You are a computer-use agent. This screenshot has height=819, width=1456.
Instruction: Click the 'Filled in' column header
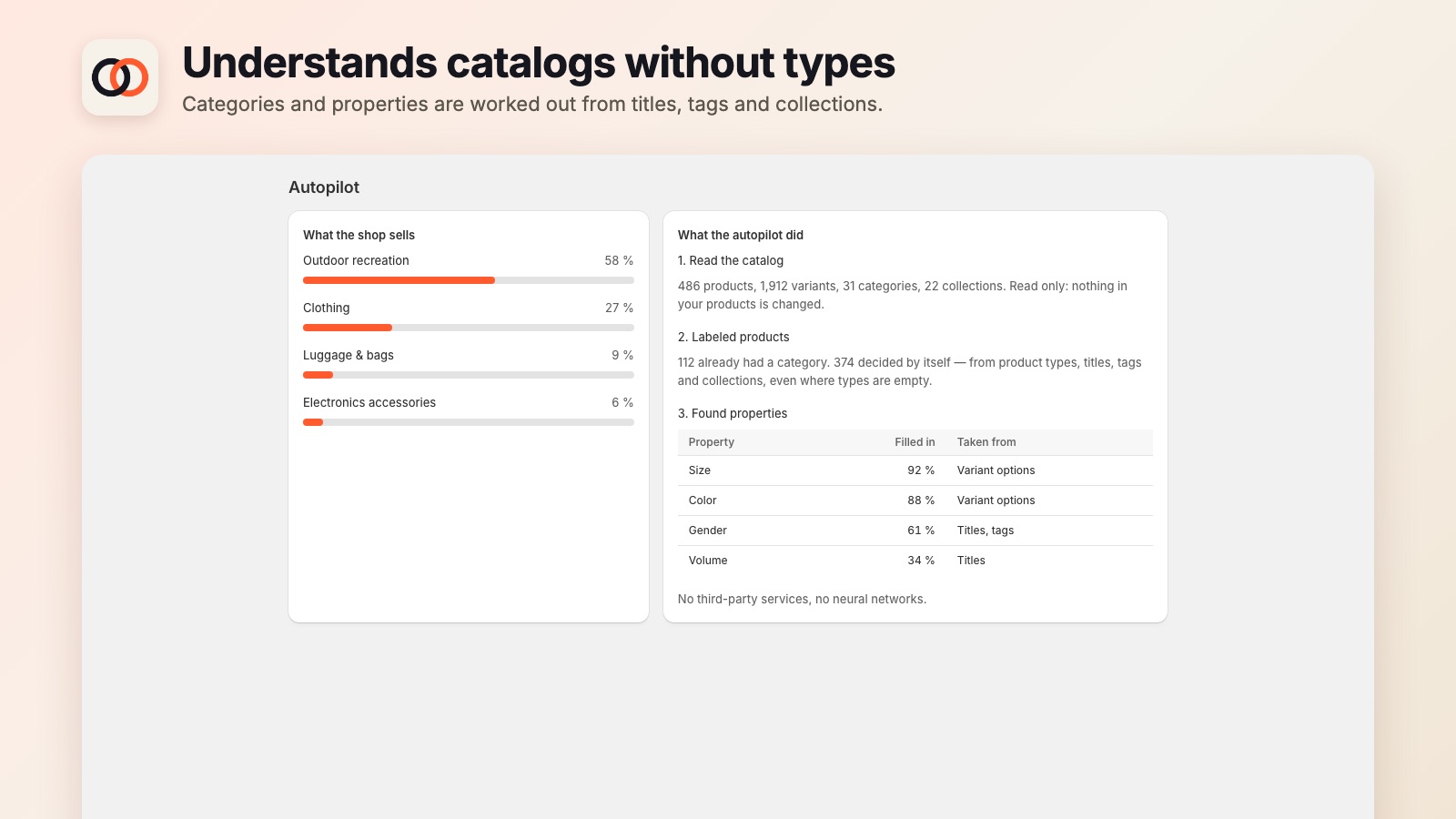[915, 442]
